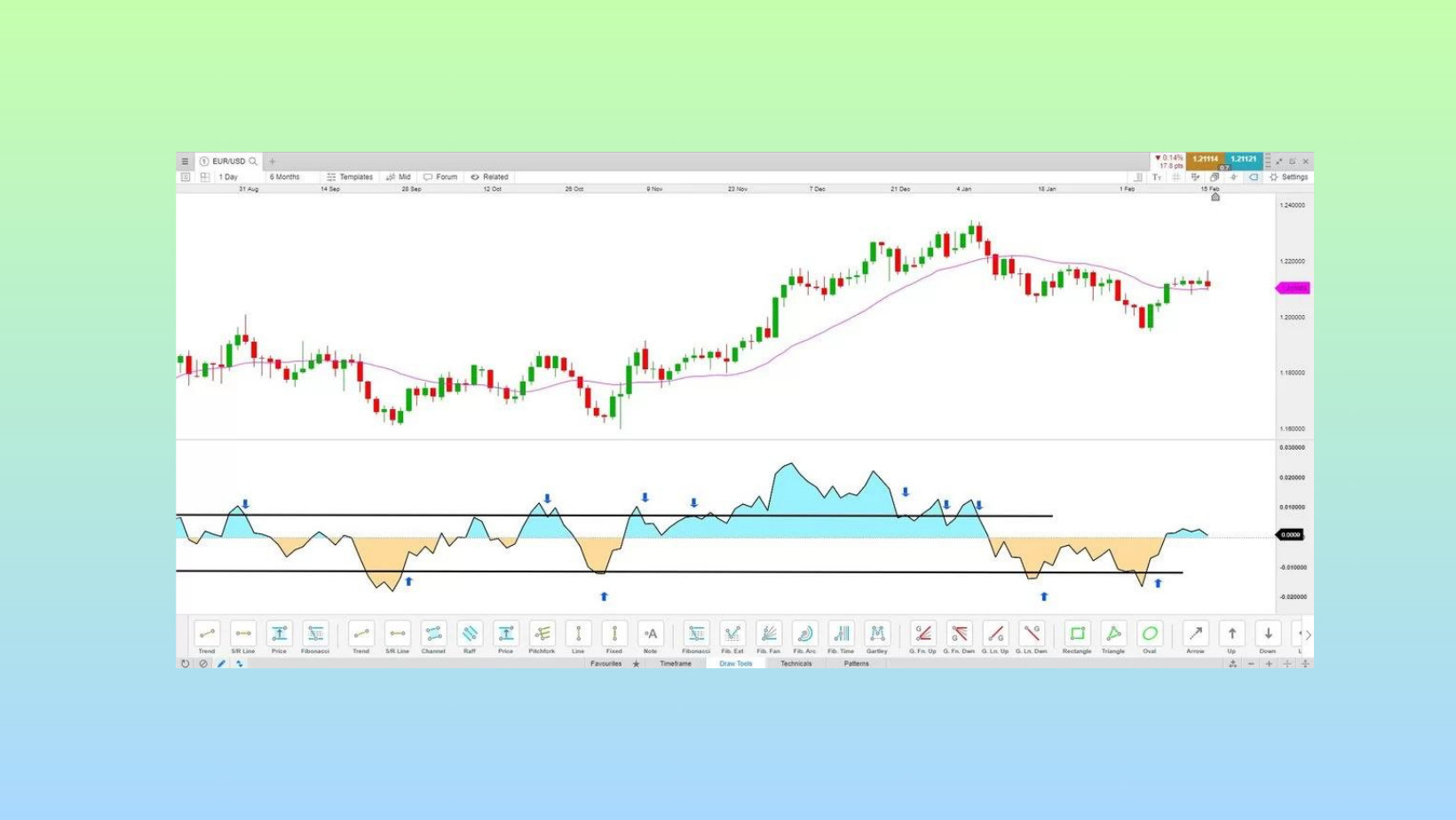Open Related instruments
The width and height of the screenshot is (1456, 820).
pyautogui.click(x=489, y=177)
